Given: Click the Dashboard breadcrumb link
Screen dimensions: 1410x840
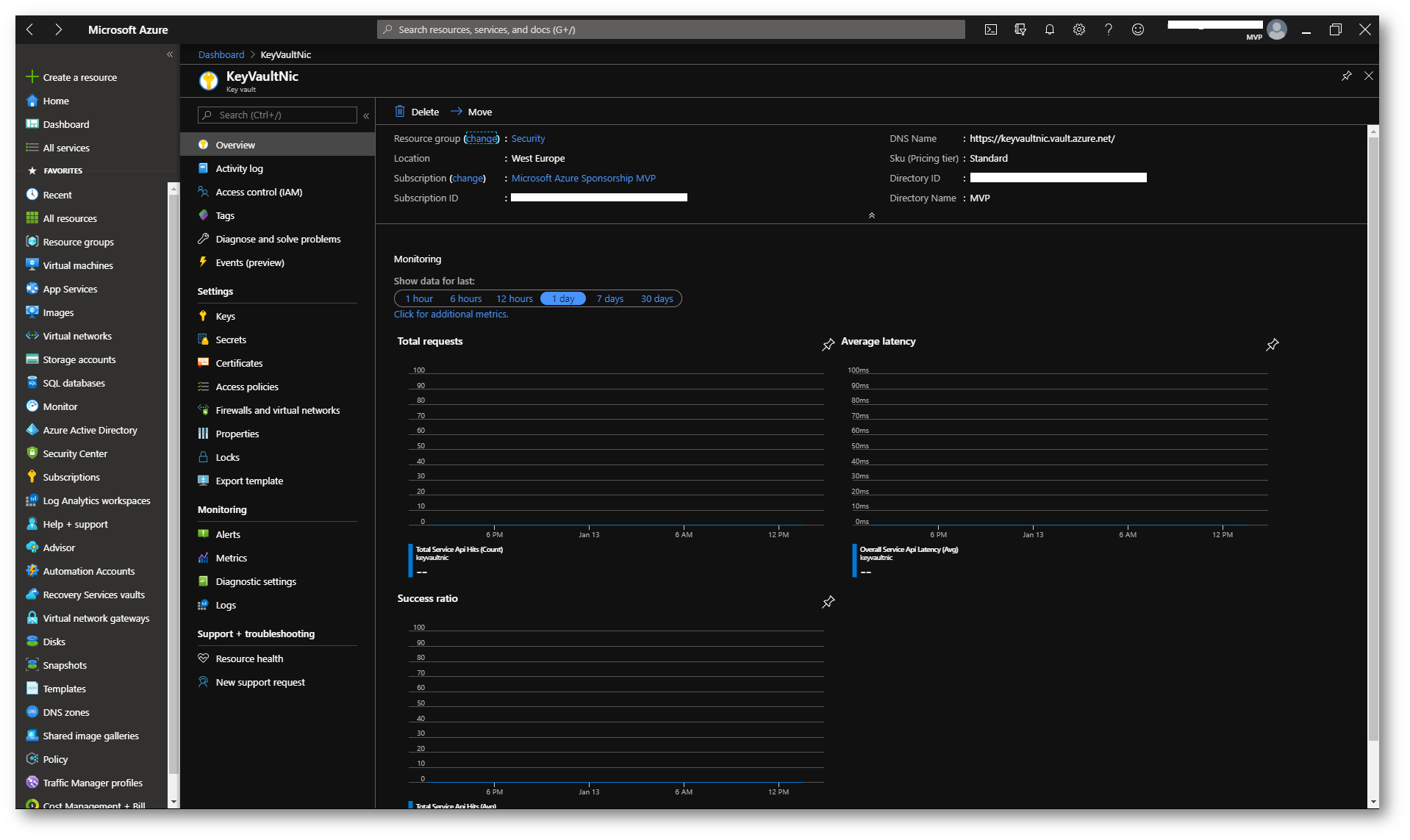Looking at the screenshot, I should [x=221, y=54].
